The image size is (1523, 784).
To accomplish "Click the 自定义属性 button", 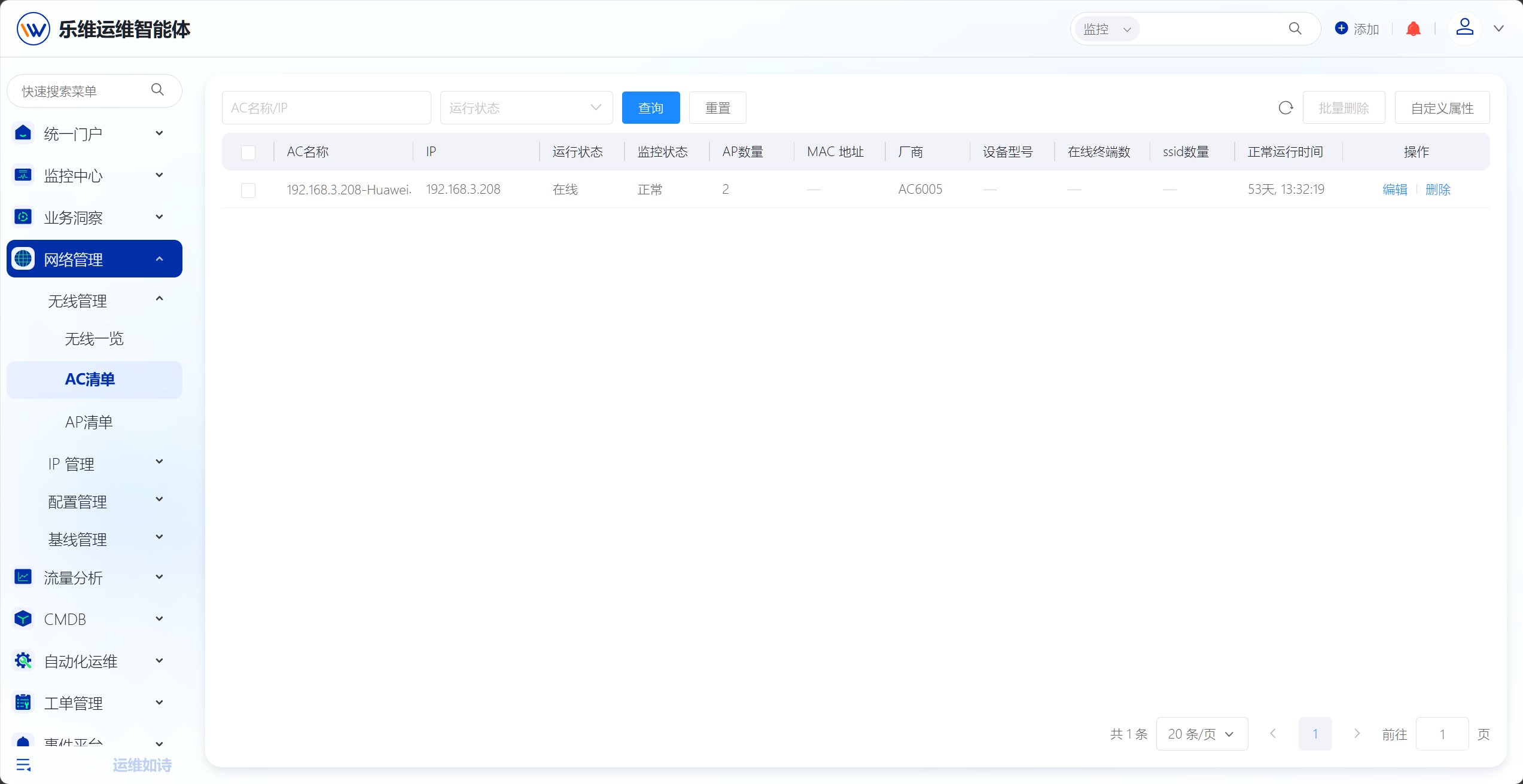I will [1442, 108].
